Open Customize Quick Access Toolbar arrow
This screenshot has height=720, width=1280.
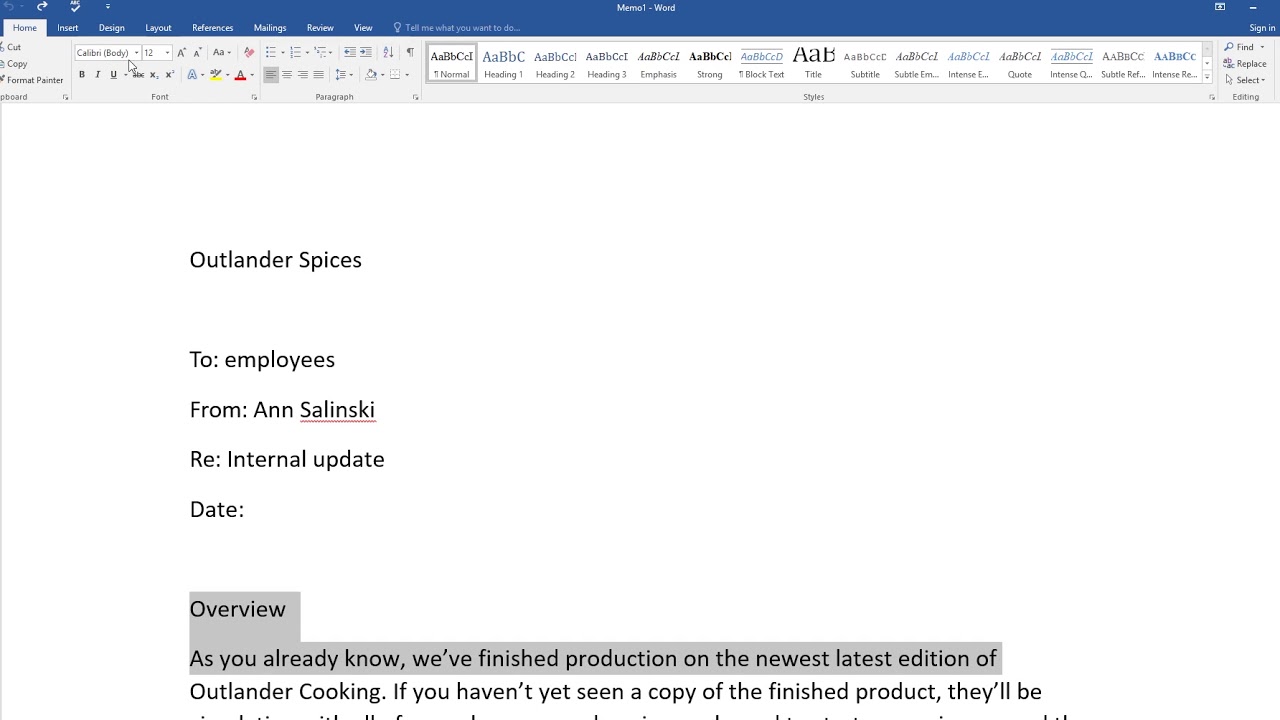107,7
